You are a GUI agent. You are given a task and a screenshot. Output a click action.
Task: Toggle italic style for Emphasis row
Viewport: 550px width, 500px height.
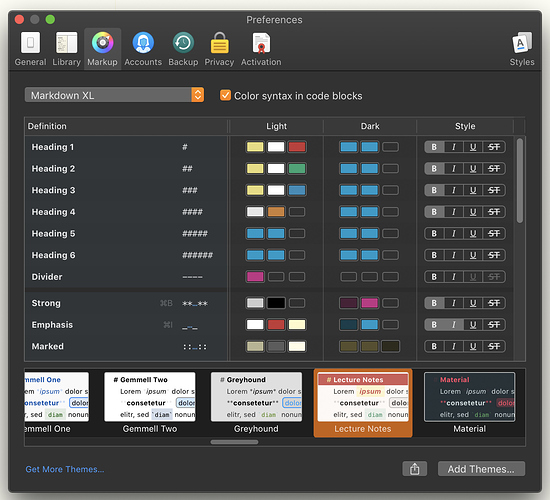pos(454,325)
